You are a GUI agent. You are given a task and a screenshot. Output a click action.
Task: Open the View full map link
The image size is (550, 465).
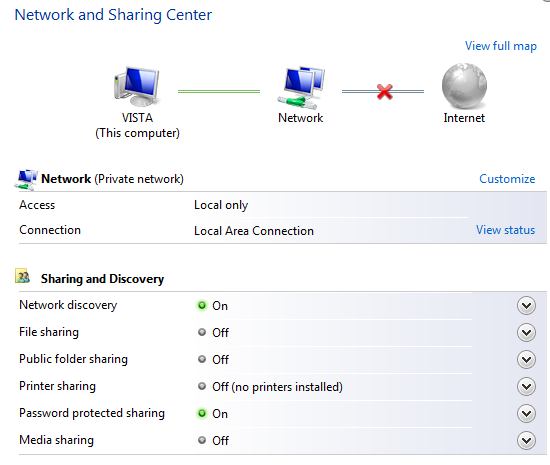[x=501, y=46]
